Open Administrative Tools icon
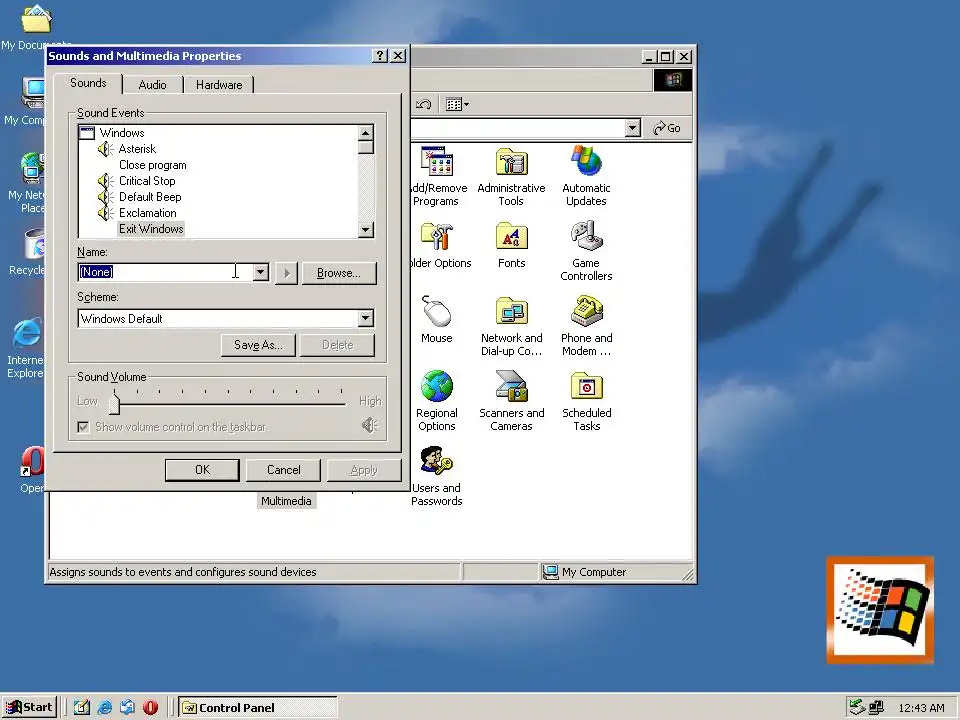The width and height of the screenshot is (960, 720). [511, 162]
